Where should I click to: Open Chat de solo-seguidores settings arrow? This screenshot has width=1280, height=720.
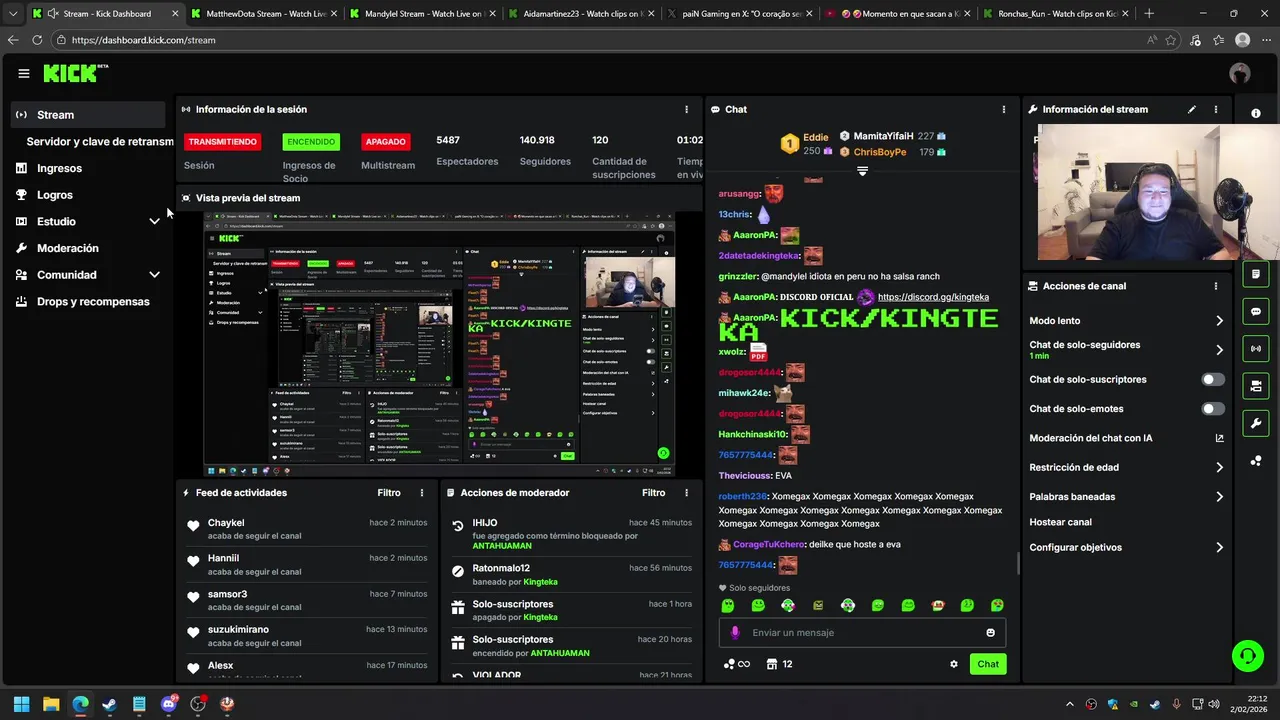(1219, 350)
